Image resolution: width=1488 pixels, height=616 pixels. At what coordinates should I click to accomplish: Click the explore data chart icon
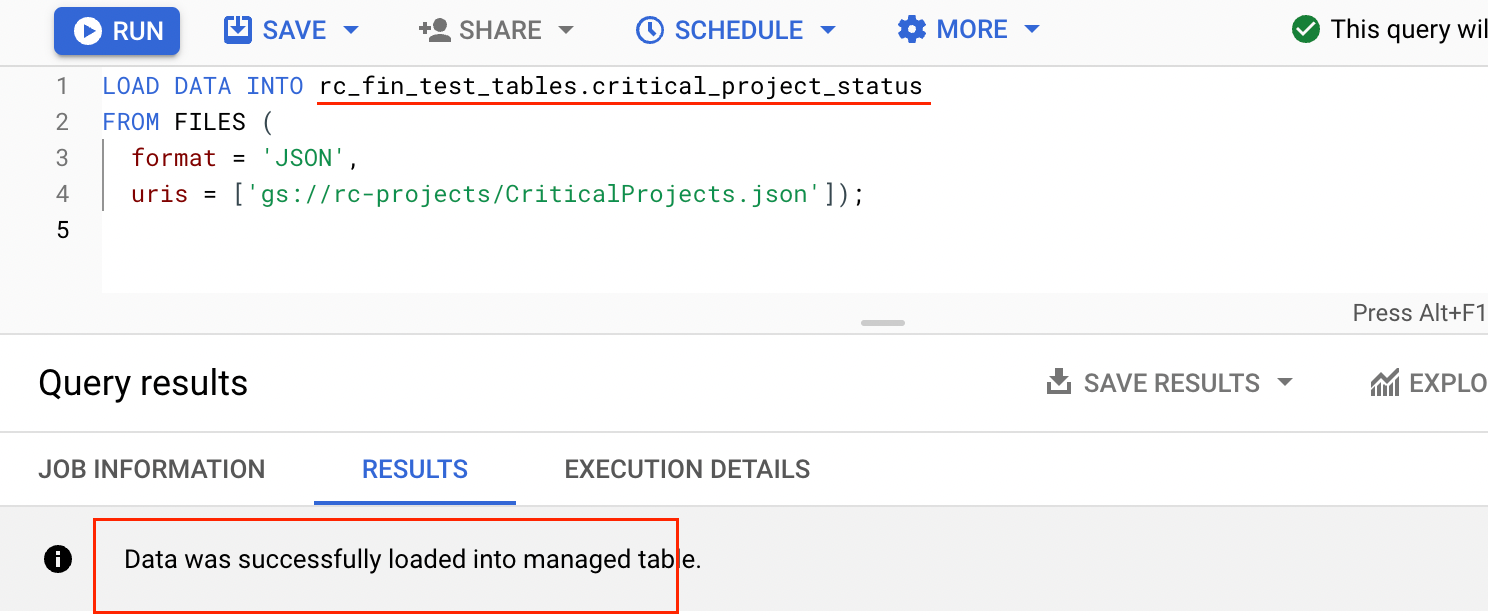1385,382
